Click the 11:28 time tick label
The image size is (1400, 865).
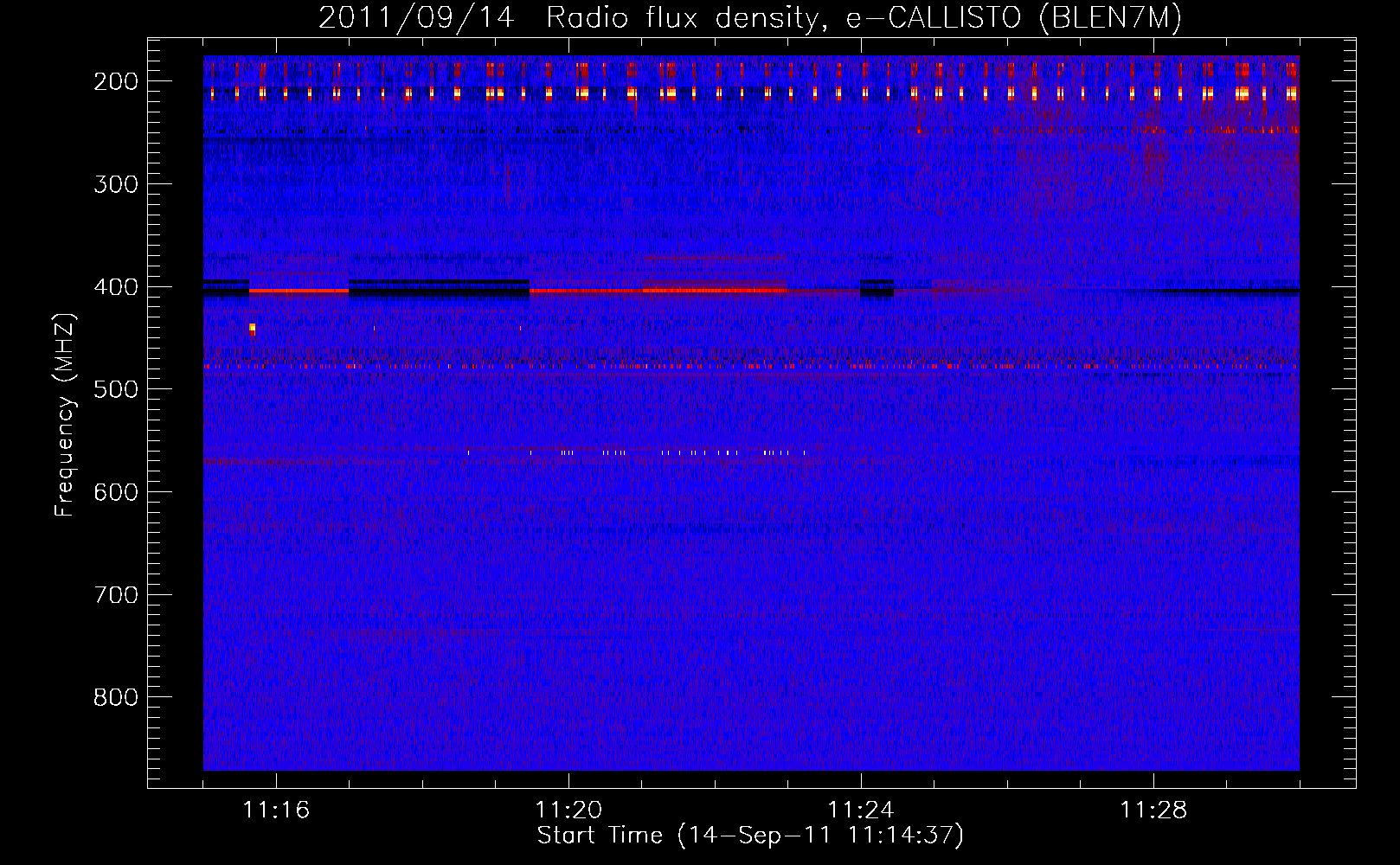click(1153, 811)
